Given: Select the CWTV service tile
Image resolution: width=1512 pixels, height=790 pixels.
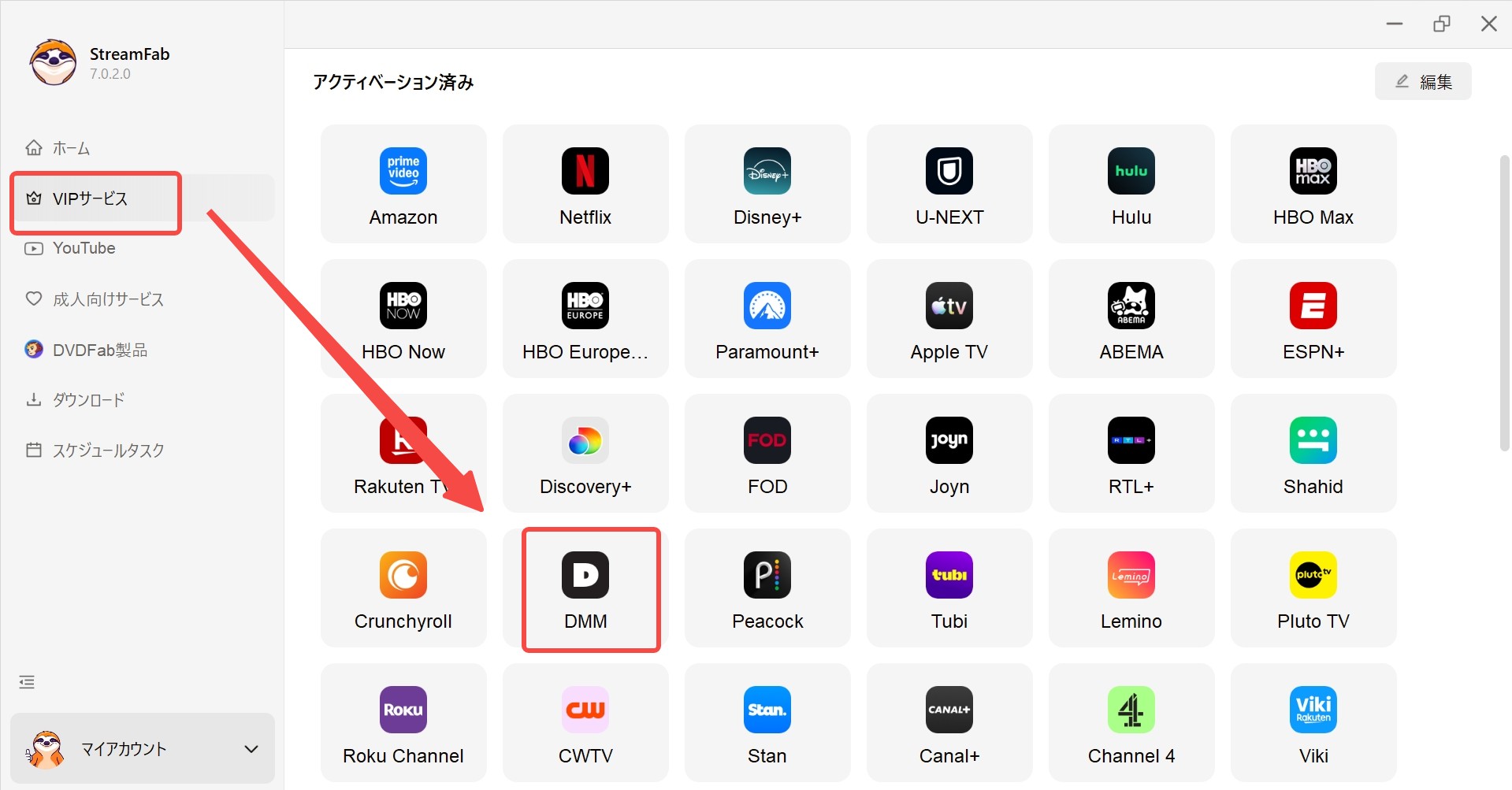Looking at the screenshot, I should click(585, 722).
